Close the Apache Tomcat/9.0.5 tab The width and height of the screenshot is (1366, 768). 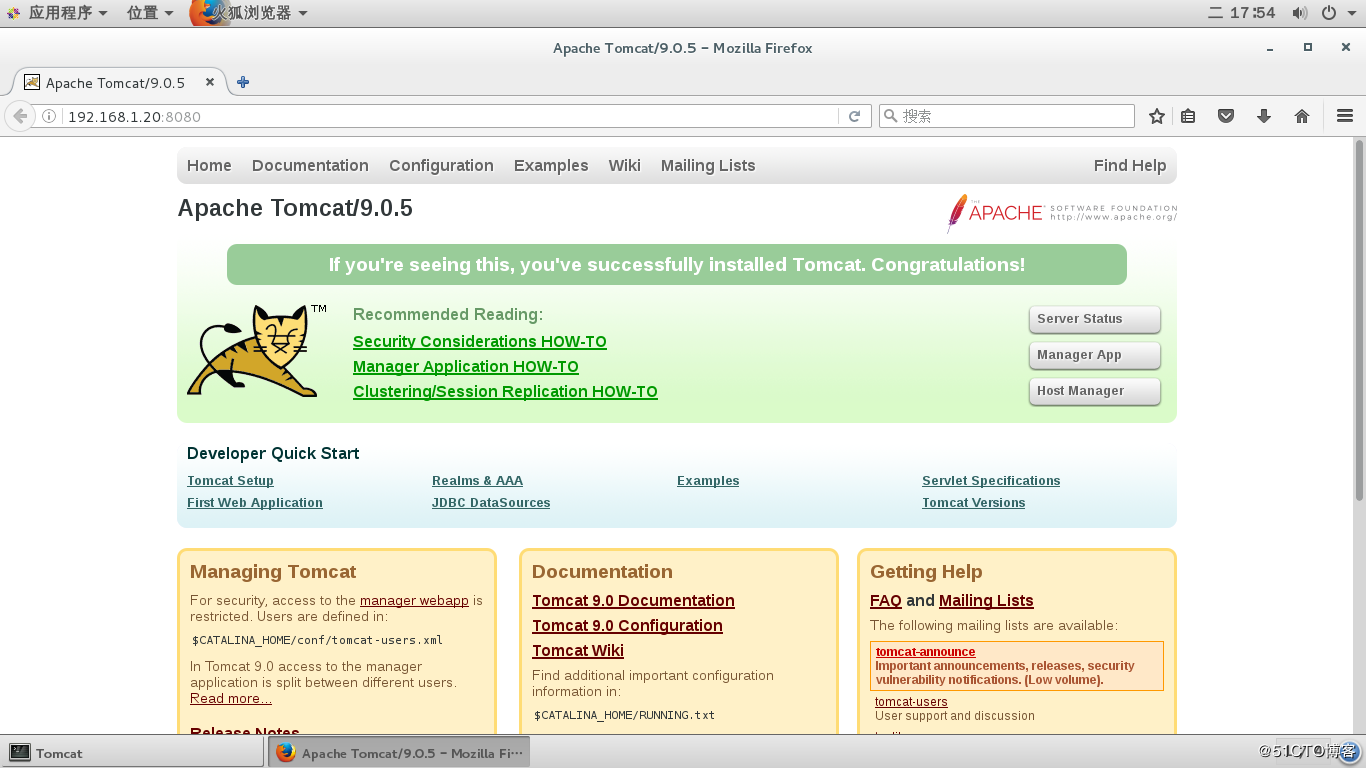coord(209,82)
